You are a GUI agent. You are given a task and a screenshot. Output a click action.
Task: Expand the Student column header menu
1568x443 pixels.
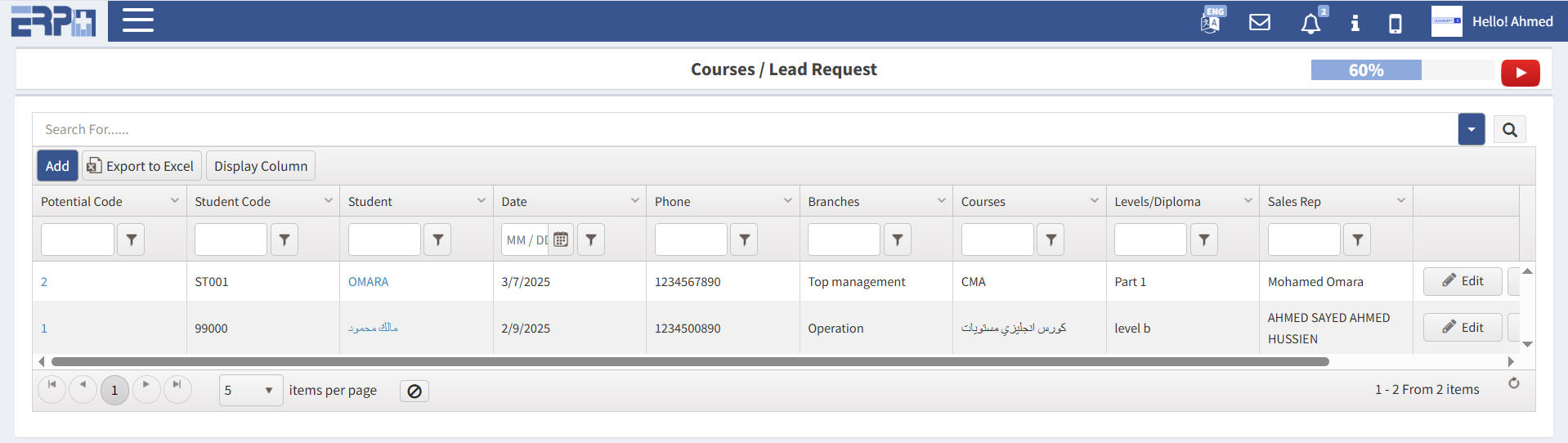point(482,201)
